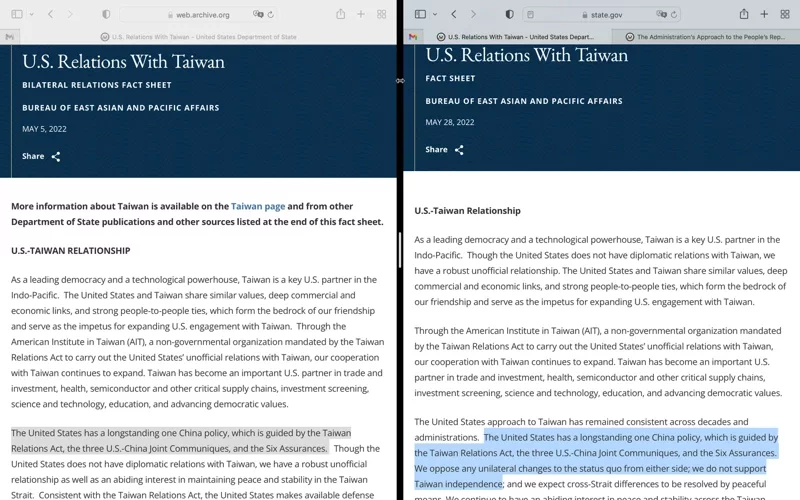Open the Taiwan page link
Screen dimensions: 800x500
(258, 206)
